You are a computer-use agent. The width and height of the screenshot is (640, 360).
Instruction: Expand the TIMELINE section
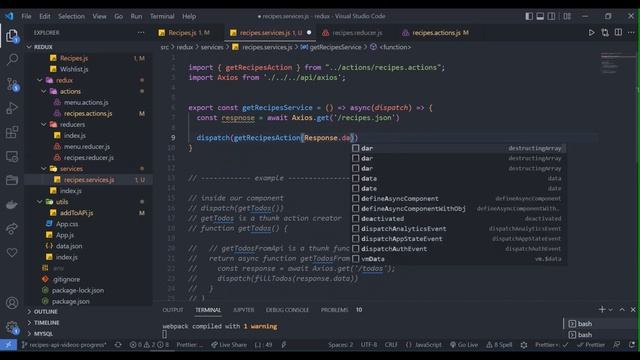[x=46, y=322]
